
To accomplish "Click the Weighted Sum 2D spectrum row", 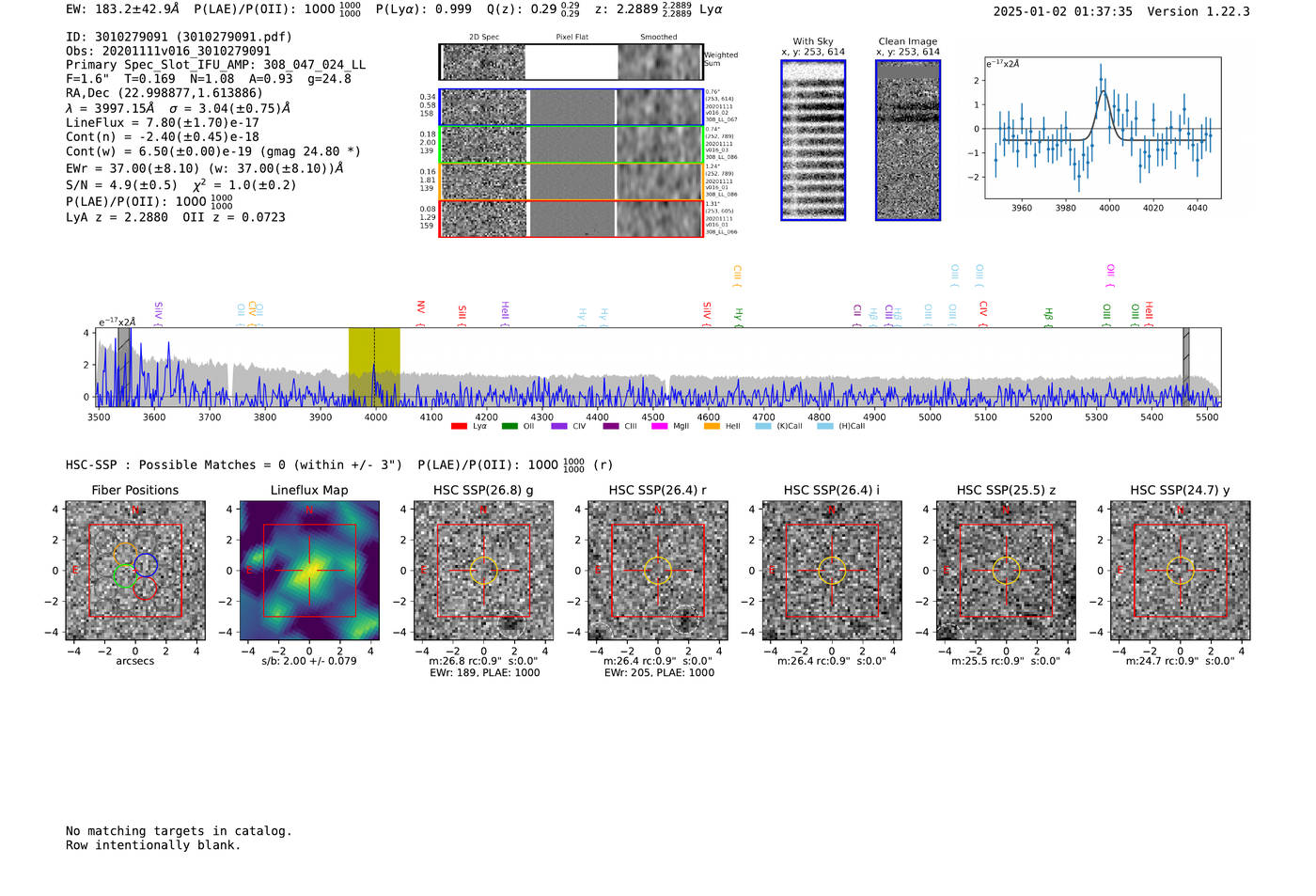I will 571,62.
